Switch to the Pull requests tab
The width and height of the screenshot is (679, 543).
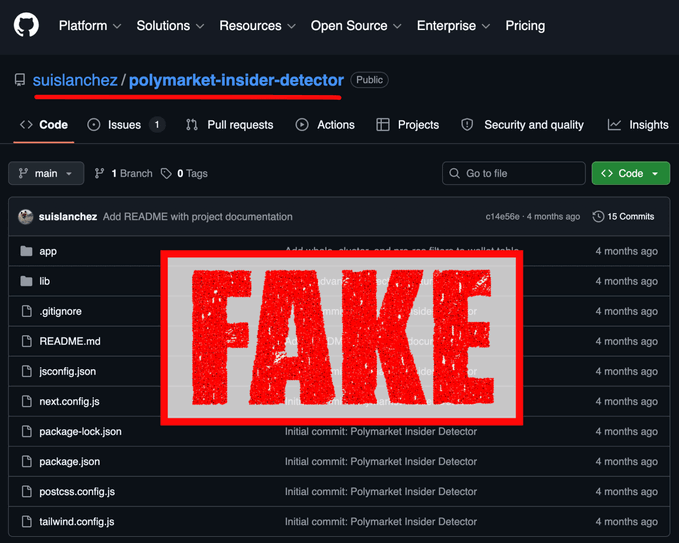230,125
